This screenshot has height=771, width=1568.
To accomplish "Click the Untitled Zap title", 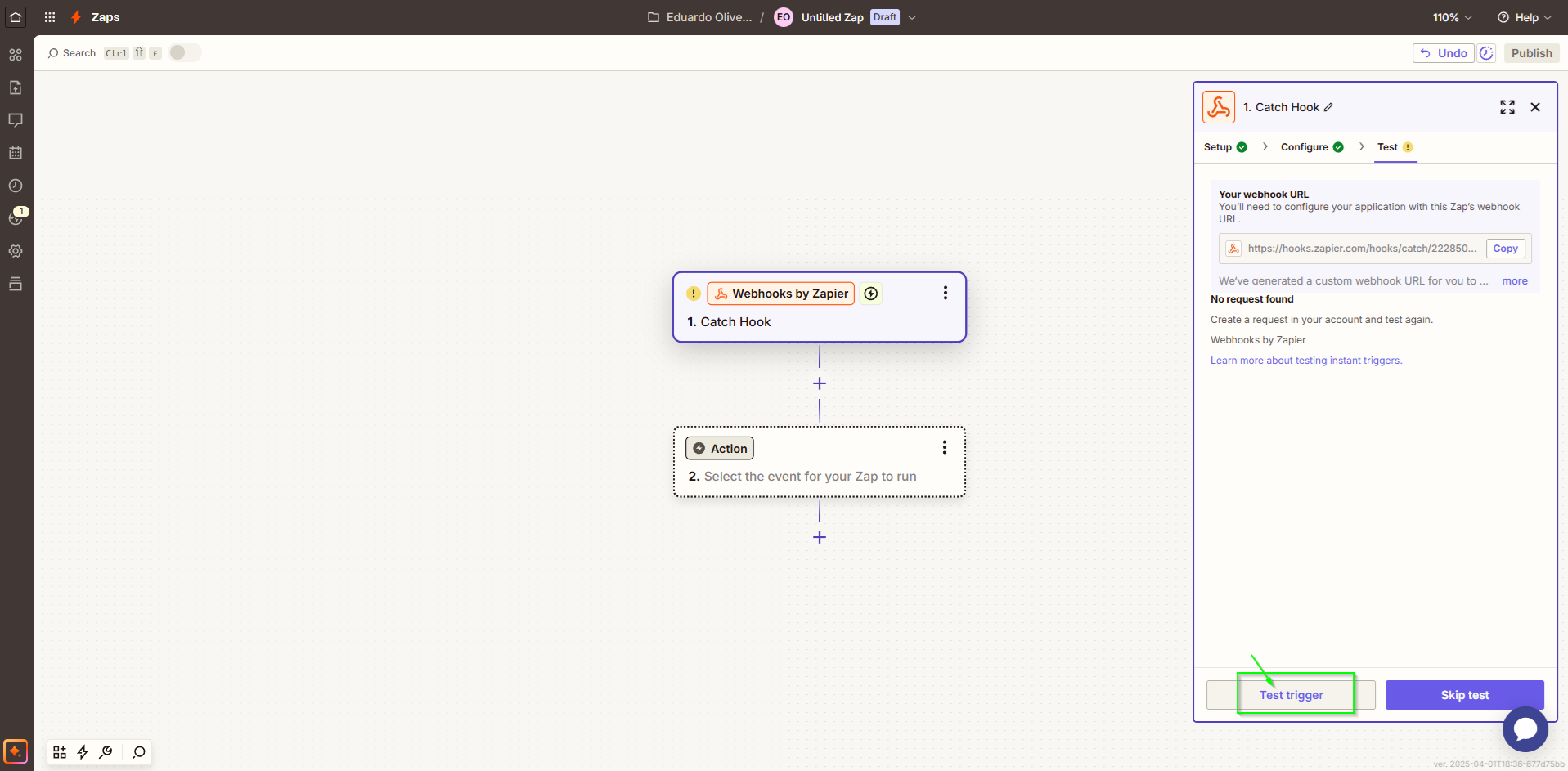I will (x=832, y=17).
